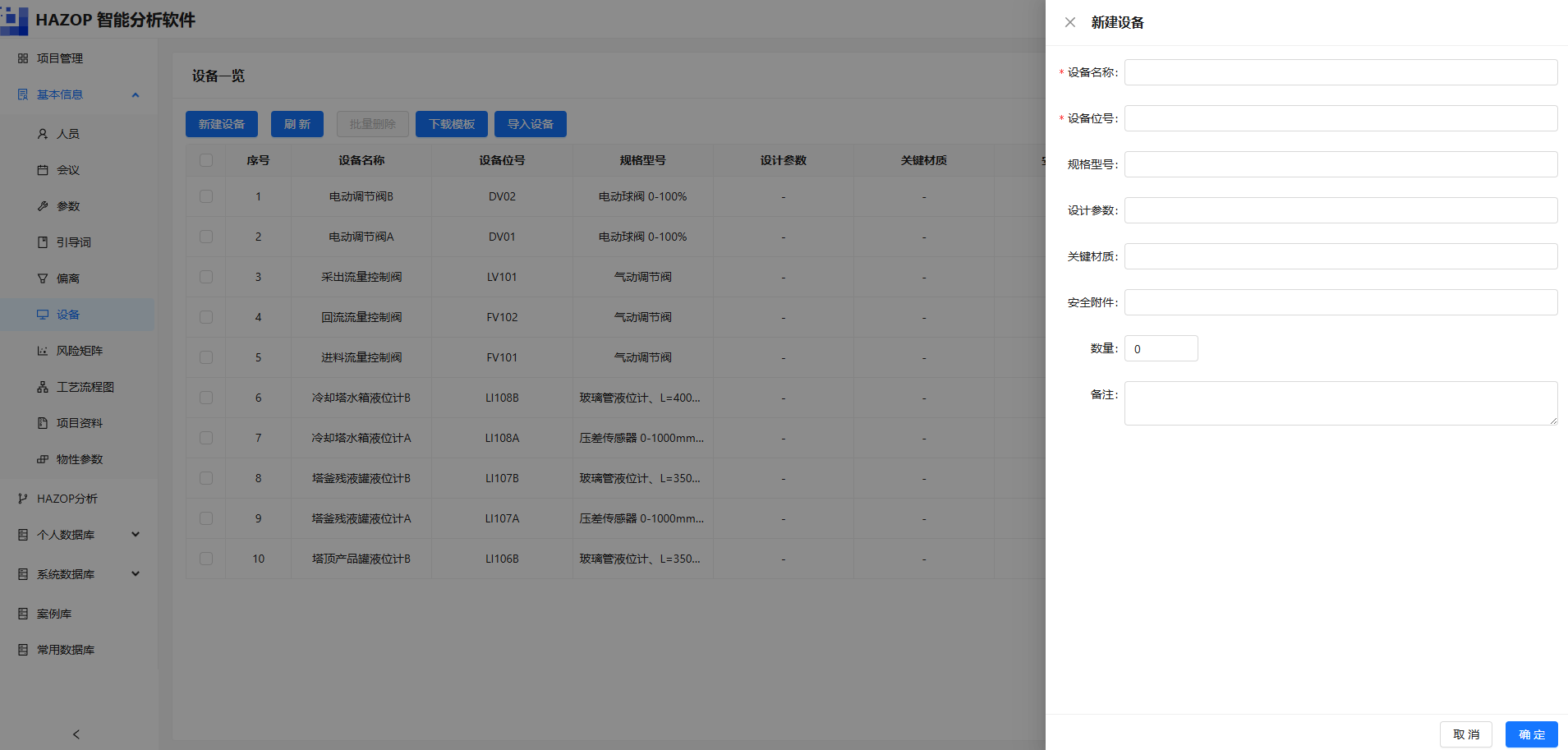The width and height of the screenshot is (1568, 750).
Task: Select the HAZOP分析 branch icon
Action: pos(23,499)
